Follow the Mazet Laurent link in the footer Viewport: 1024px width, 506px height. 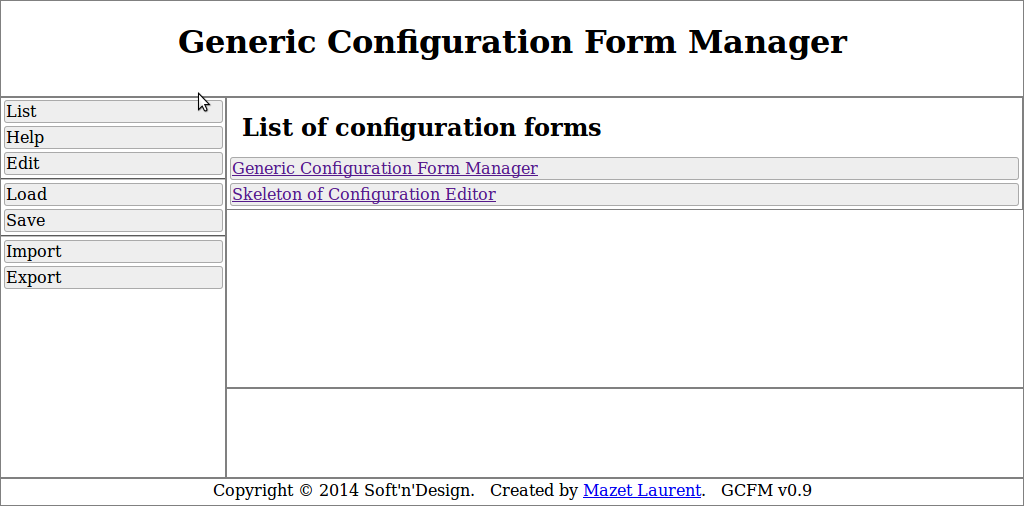[x=641, y=491]
